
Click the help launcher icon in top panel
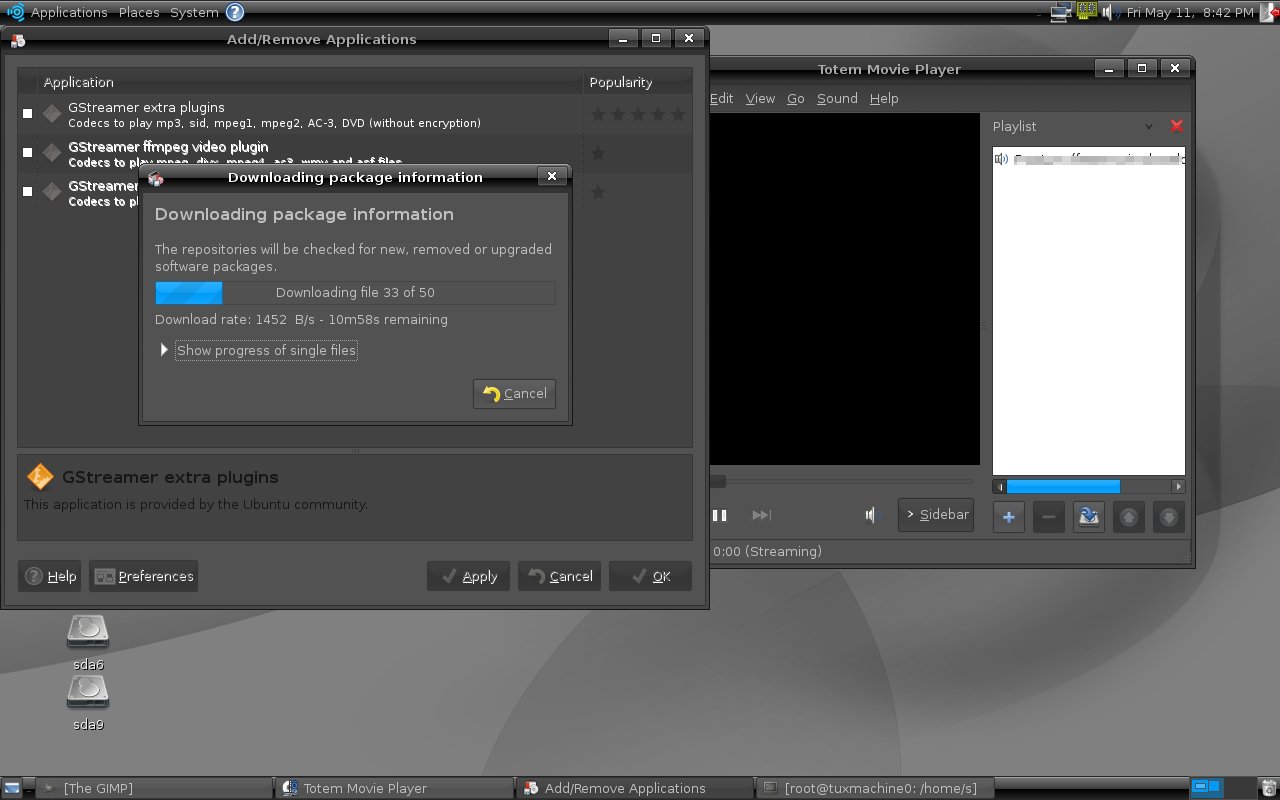pos(234,12)
